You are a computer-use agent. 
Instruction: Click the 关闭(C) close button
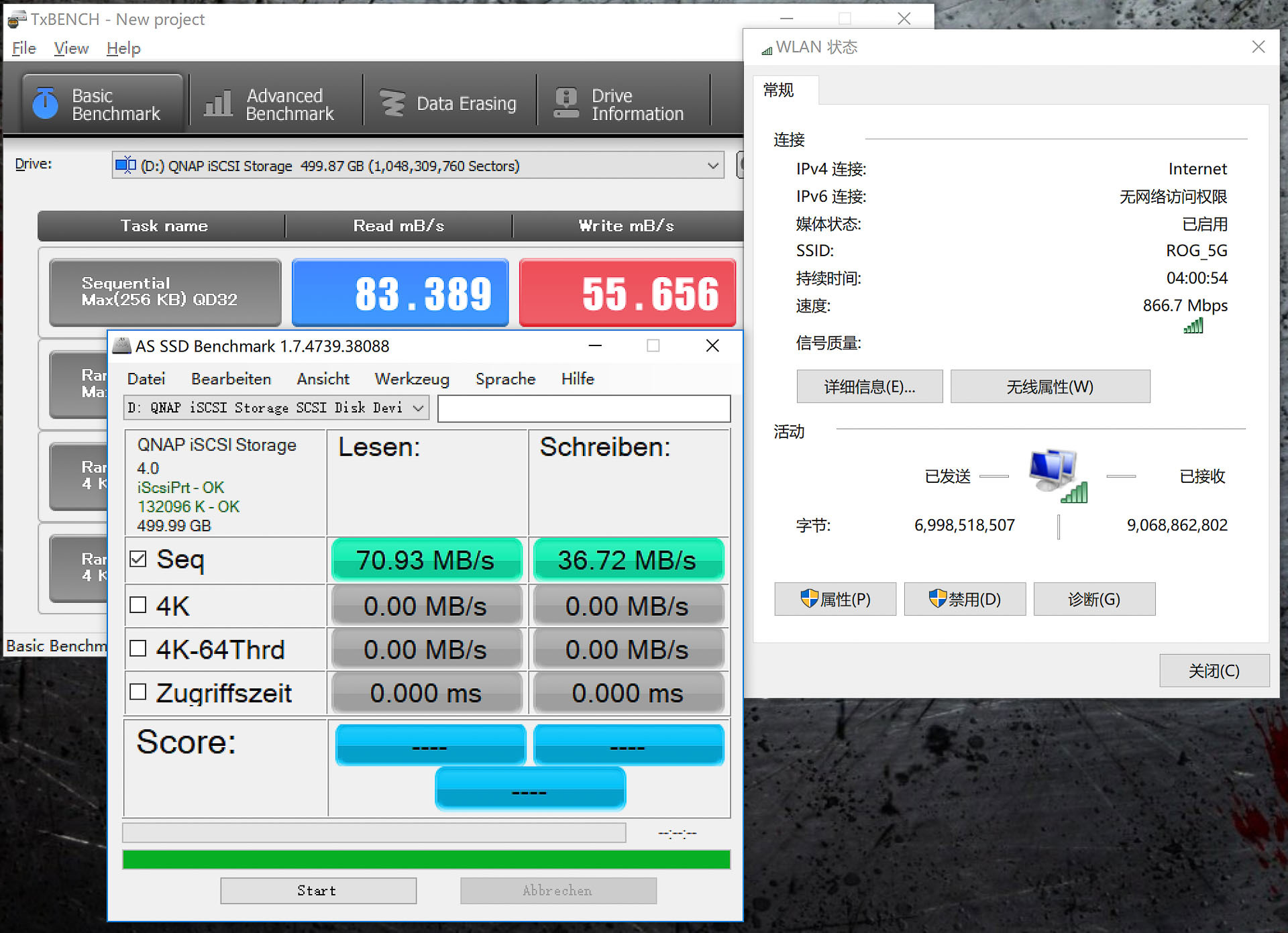pyautogui.click(x=1214, y=671)
